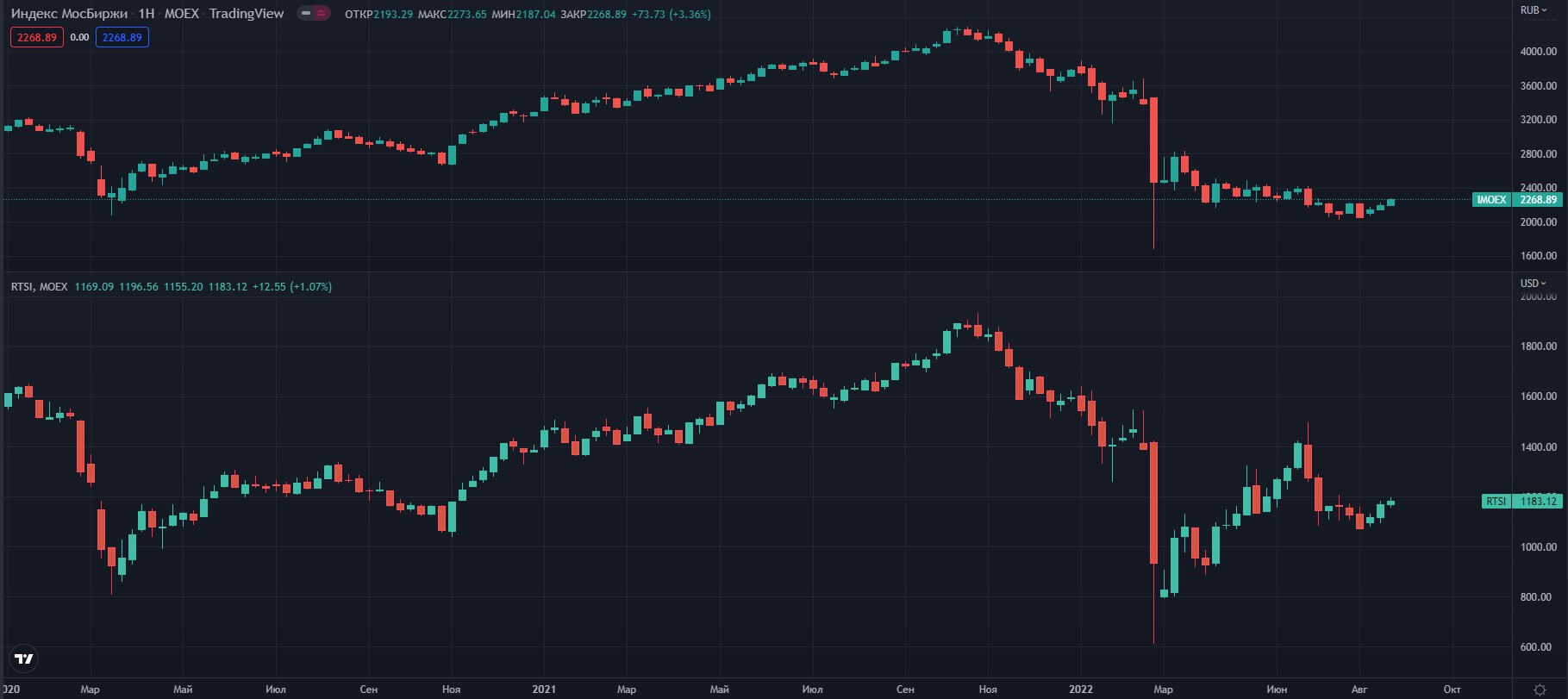Click the 2021 label on time axis
The width and height of the screenshot is (1568, 699).
[x=544, y=690]
